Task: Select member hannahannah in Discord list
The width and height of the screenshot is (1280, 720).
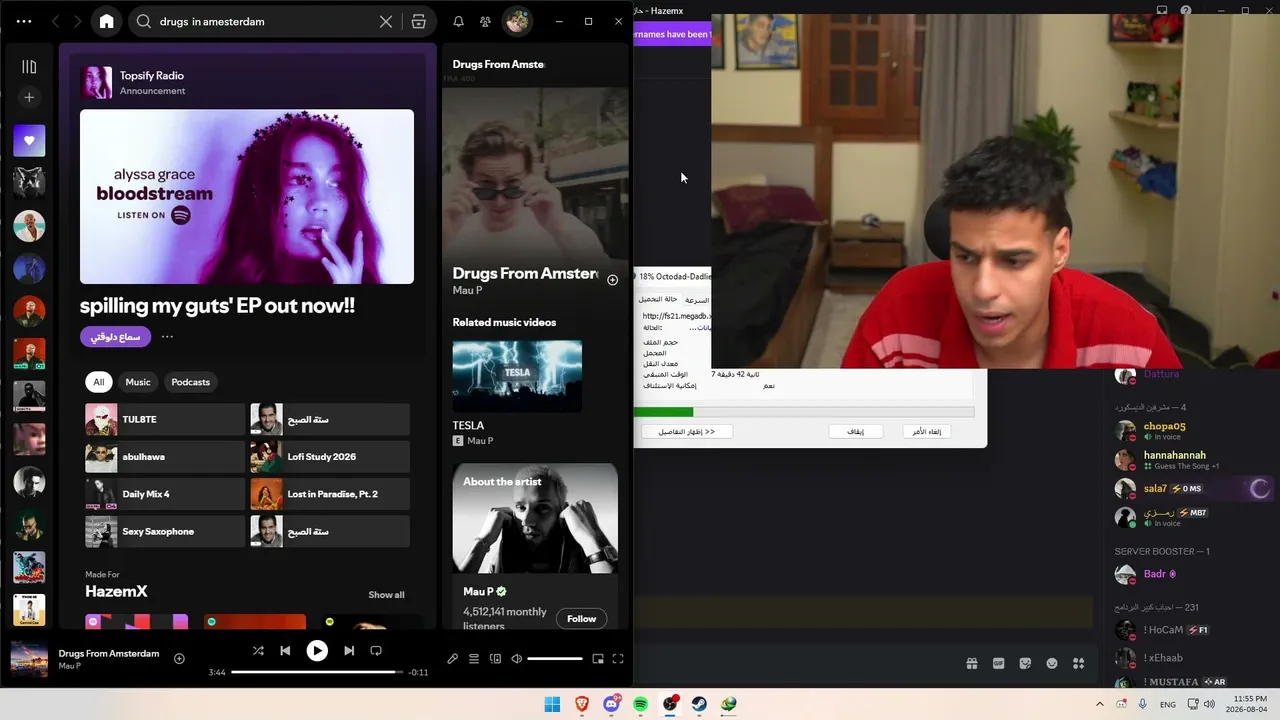Action: pyautogui.click(x=1192, y=460)
